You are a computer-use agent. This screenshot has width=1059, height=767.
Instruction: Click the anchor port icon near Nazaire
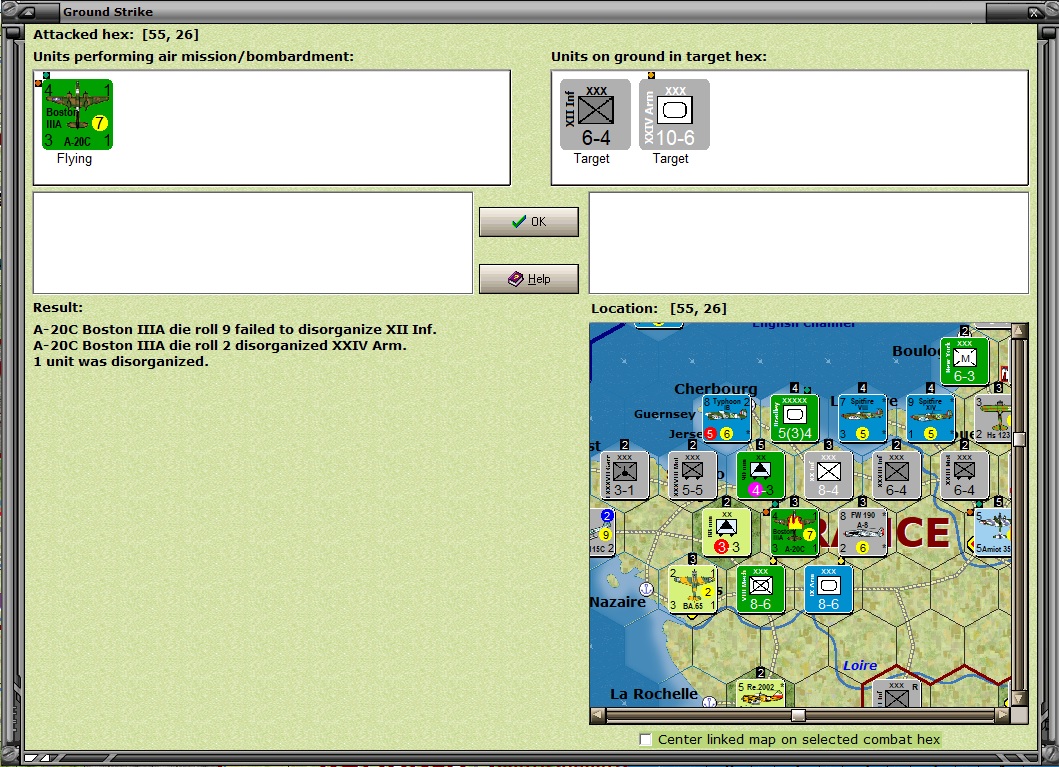pos(646,589)
